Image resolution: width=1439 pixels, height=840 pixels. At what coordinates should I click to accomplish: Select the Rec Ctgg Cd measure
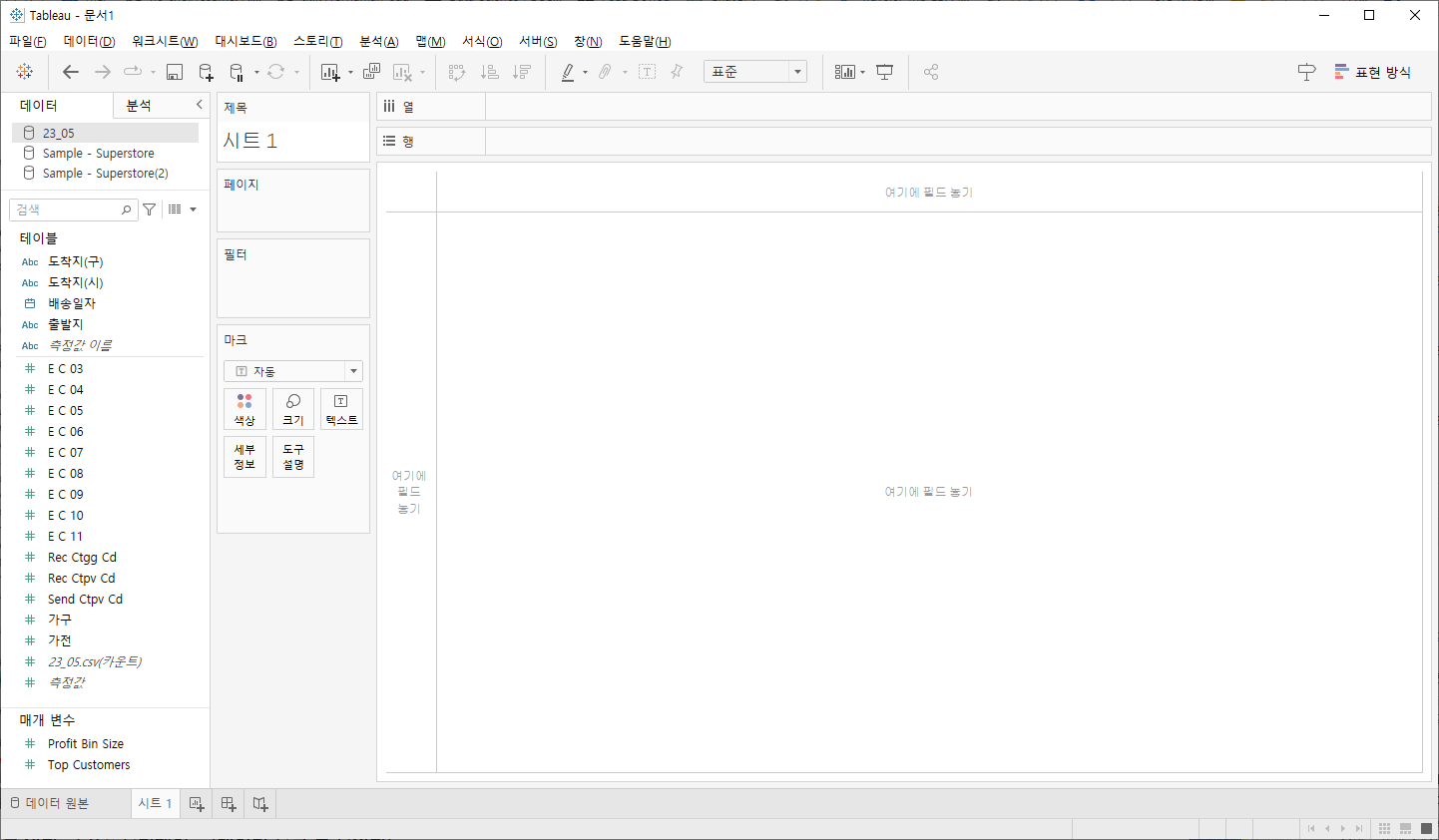[x=82, y=558]
